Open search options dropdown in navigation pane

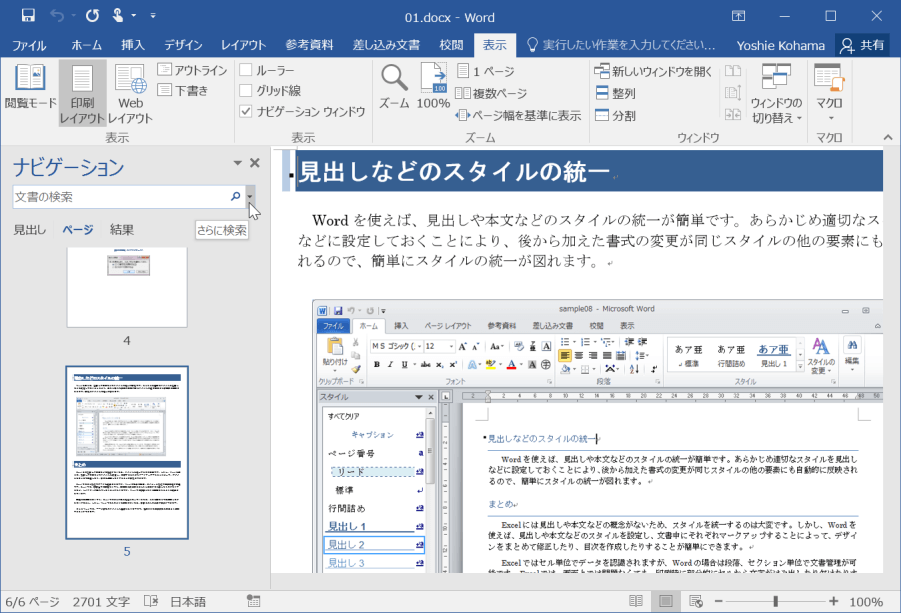[250, 197]
